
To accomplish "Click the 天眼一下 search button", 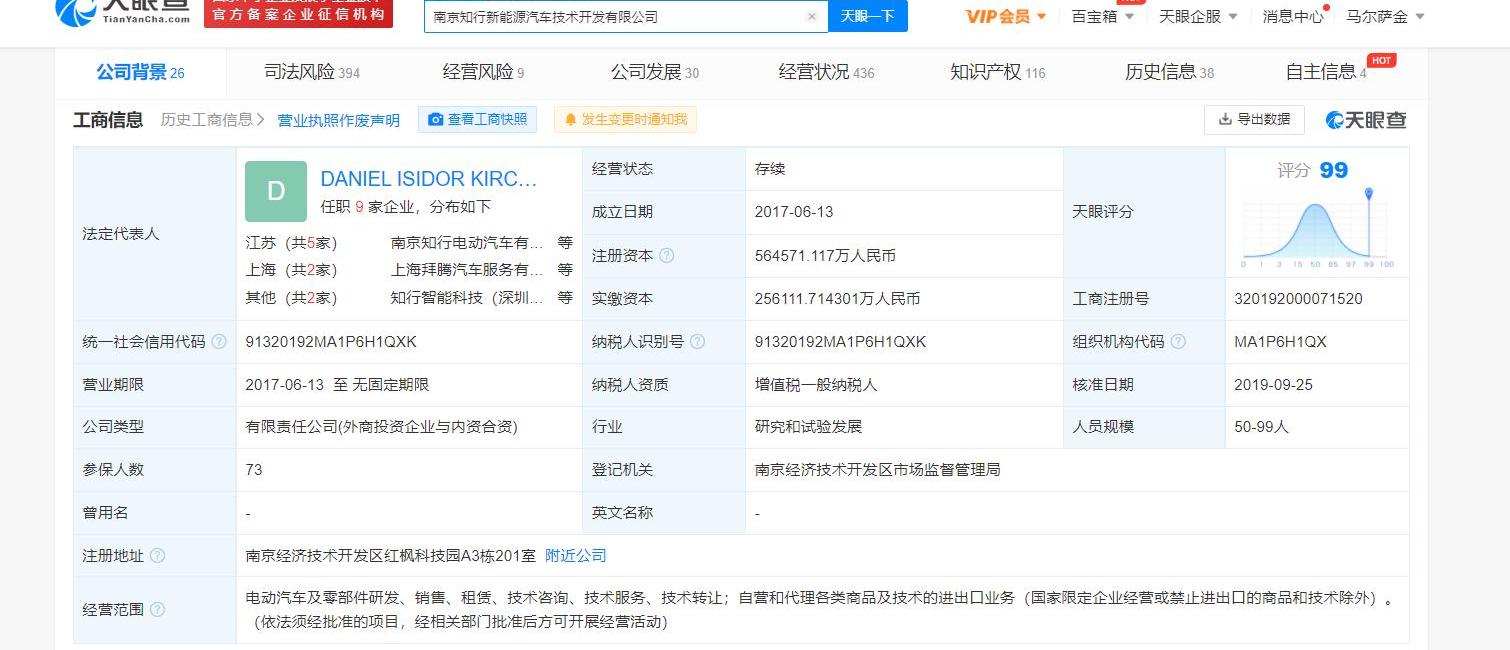I will click(x=867, y=16).
